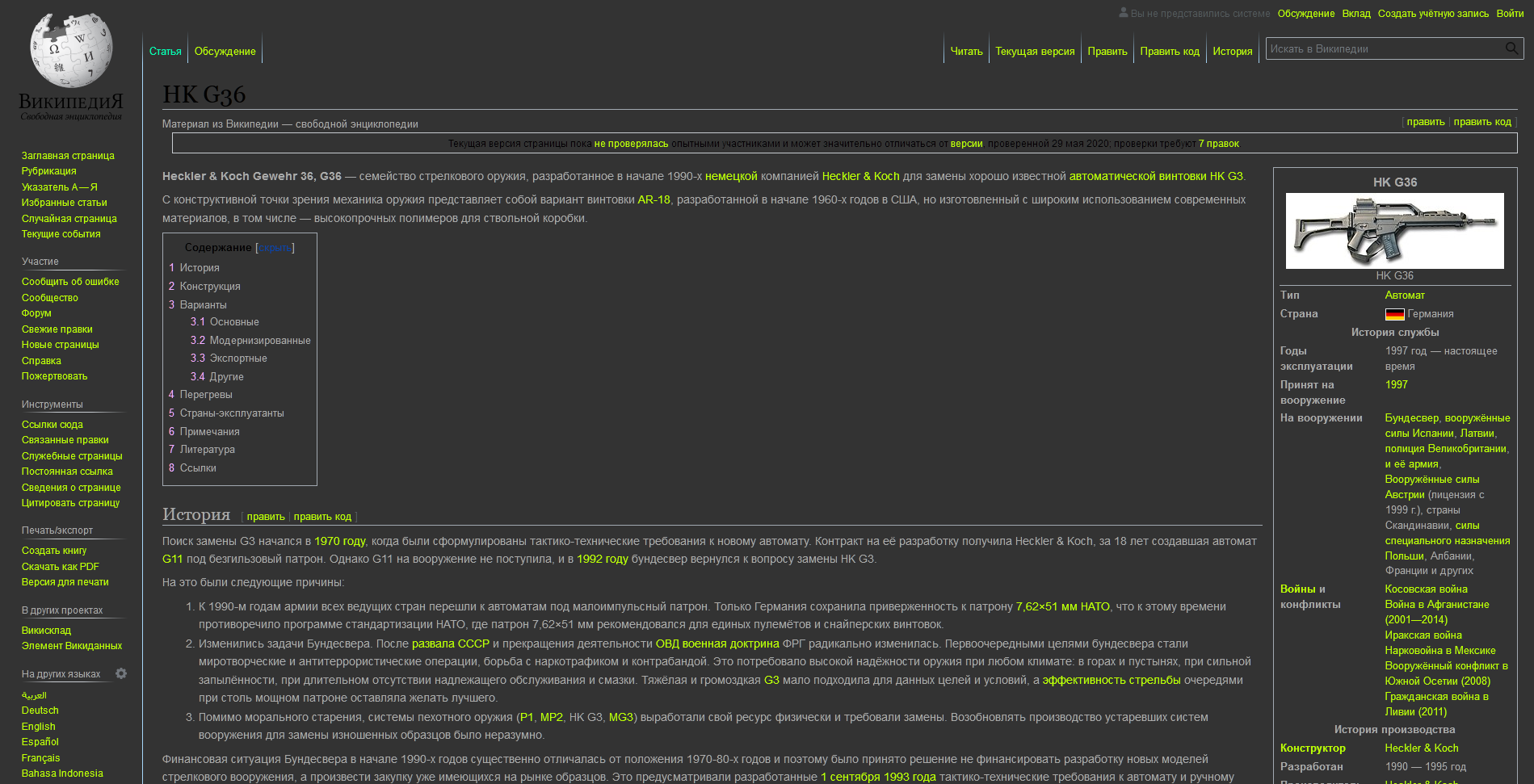Click the Wikipedia globe logo
The width and height of the screenshot is (1534, 784).
71,50
